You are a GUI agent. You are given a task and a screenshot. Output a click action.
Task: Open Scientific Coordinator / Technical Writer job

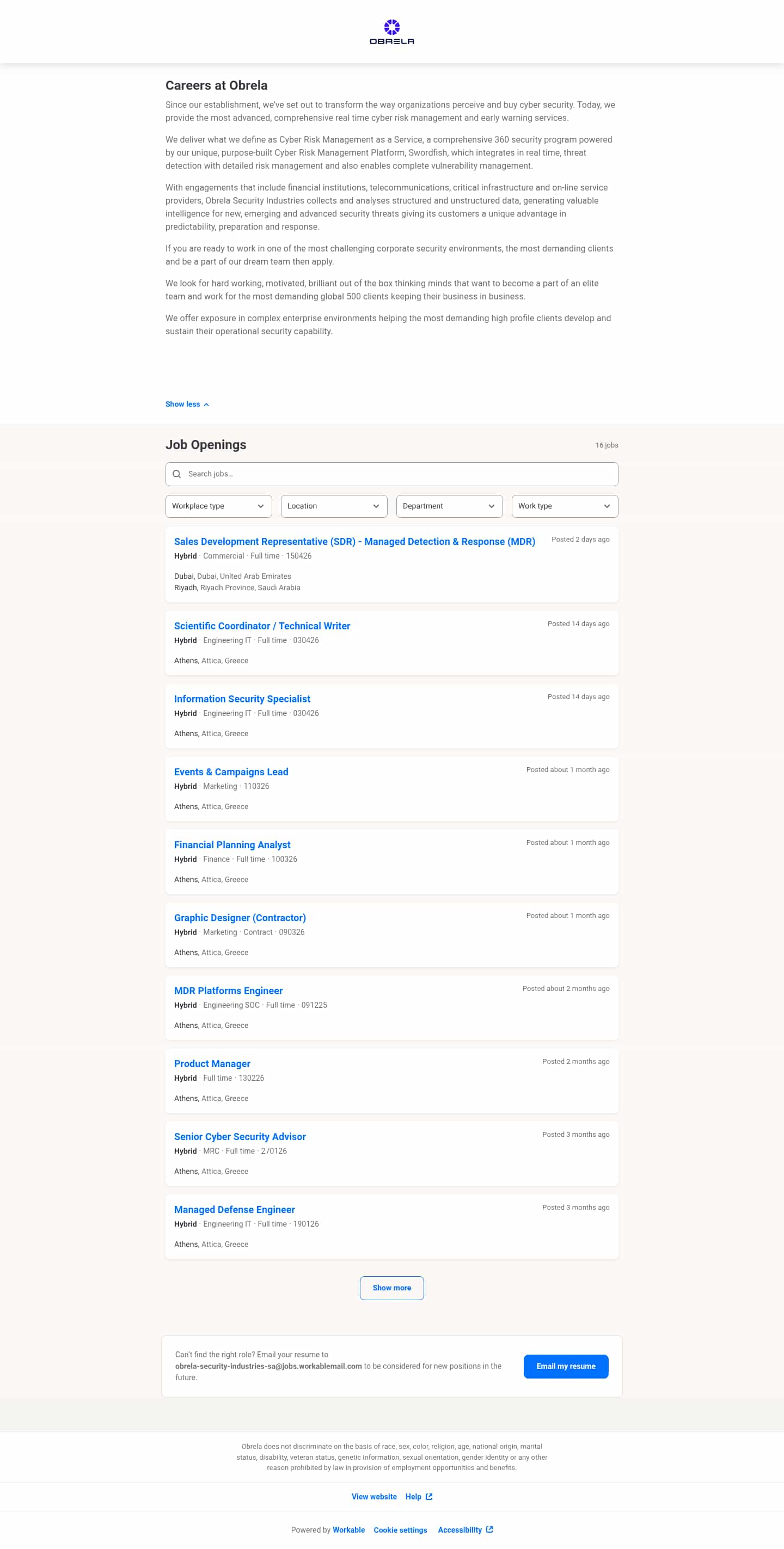pos(261,626)
